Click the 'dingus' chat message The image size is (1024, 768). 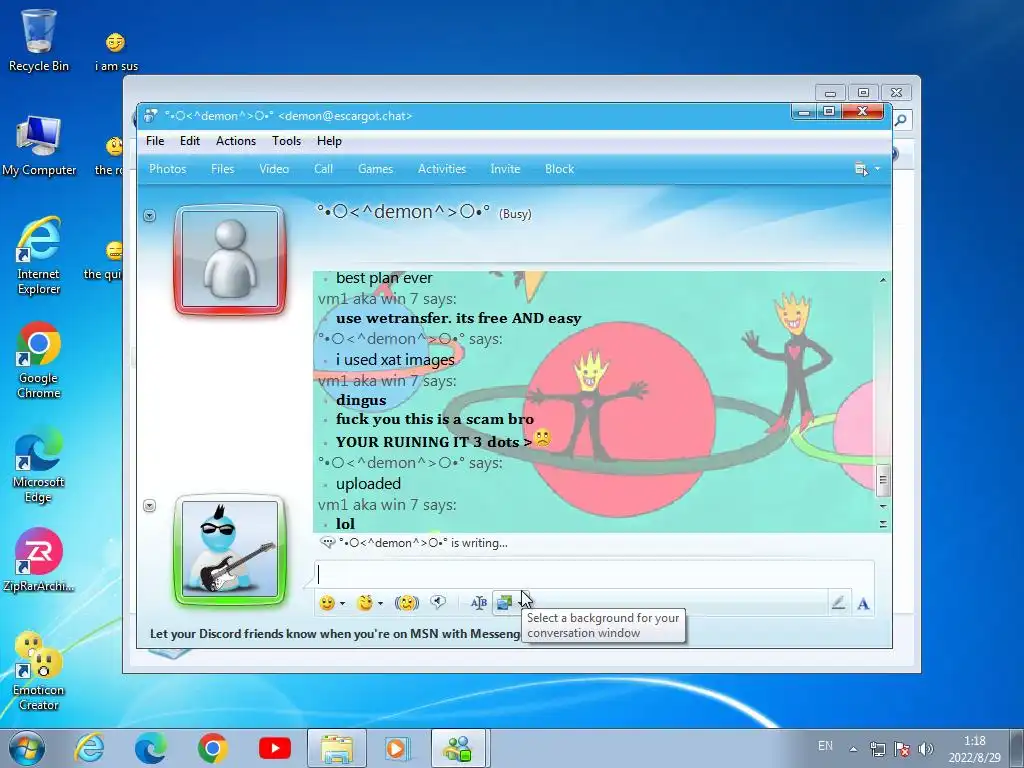pyautogui.click(x=361, y=400)
